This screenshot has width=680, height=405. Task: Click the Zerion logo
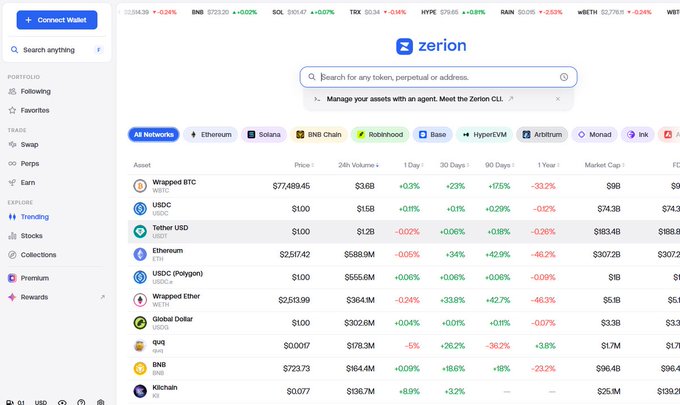(x=431, y=46)
